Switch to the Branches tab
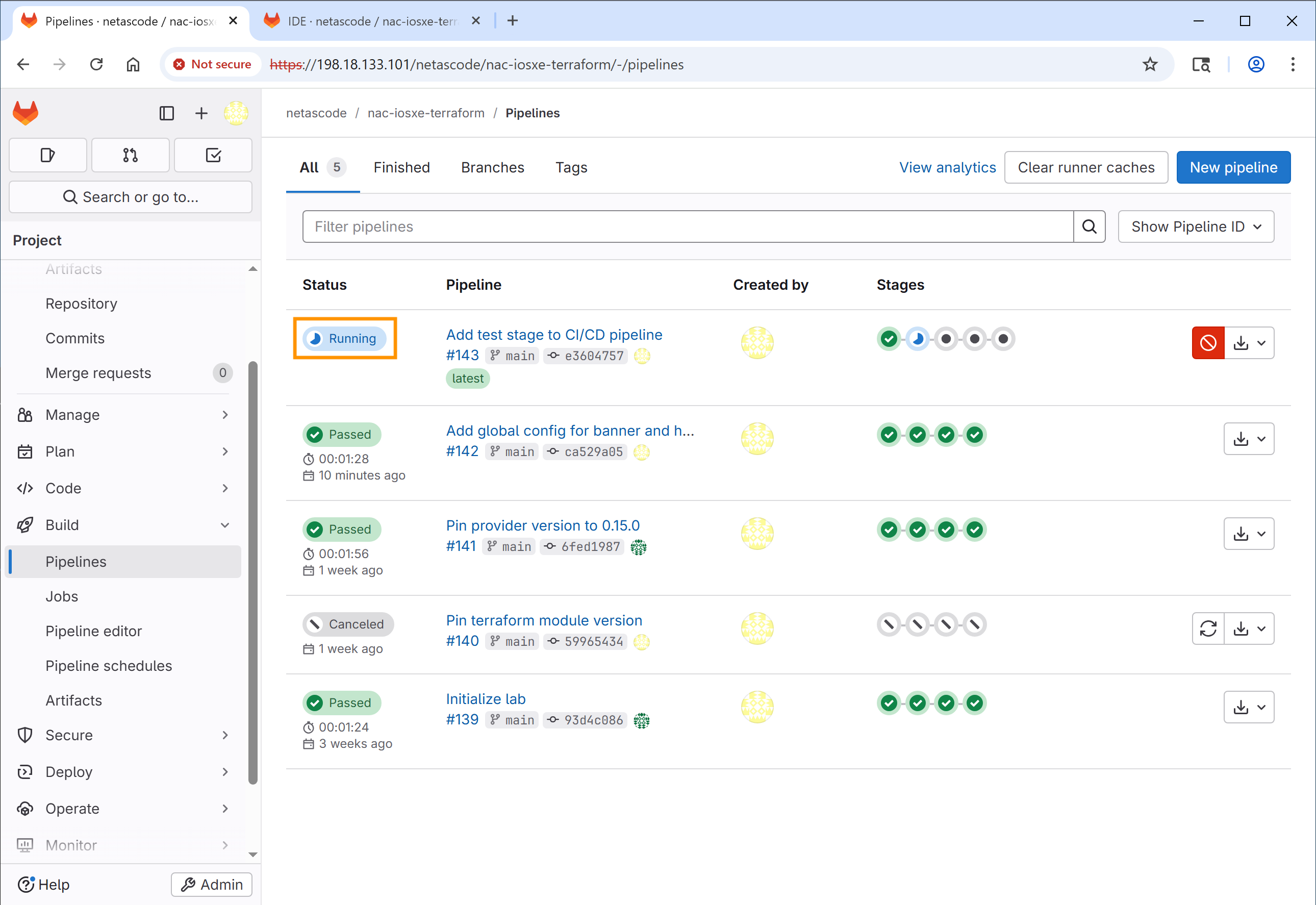1316x905 pixels. pyautogui.click(x=492, y=167)
